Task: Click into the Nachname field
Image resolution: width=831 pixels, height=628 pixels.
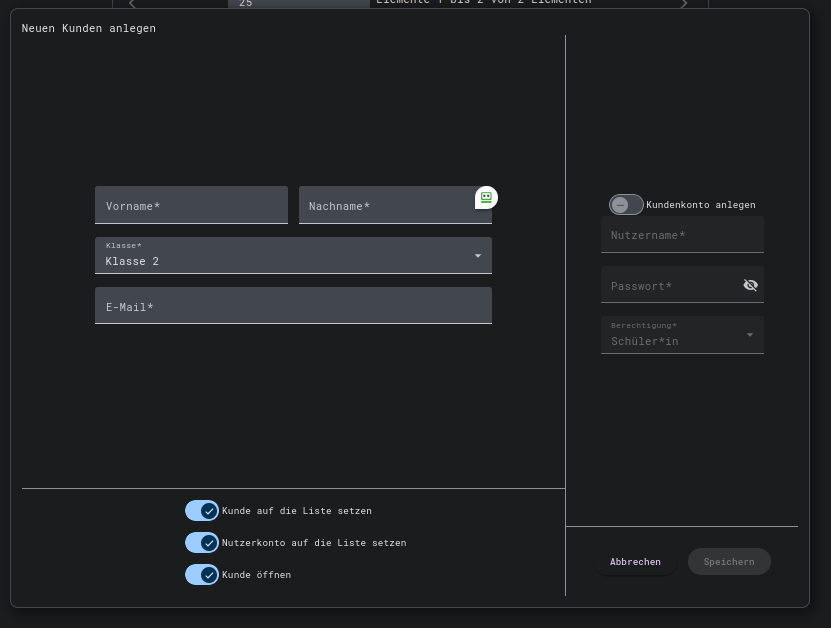Action: coord(385,205)
